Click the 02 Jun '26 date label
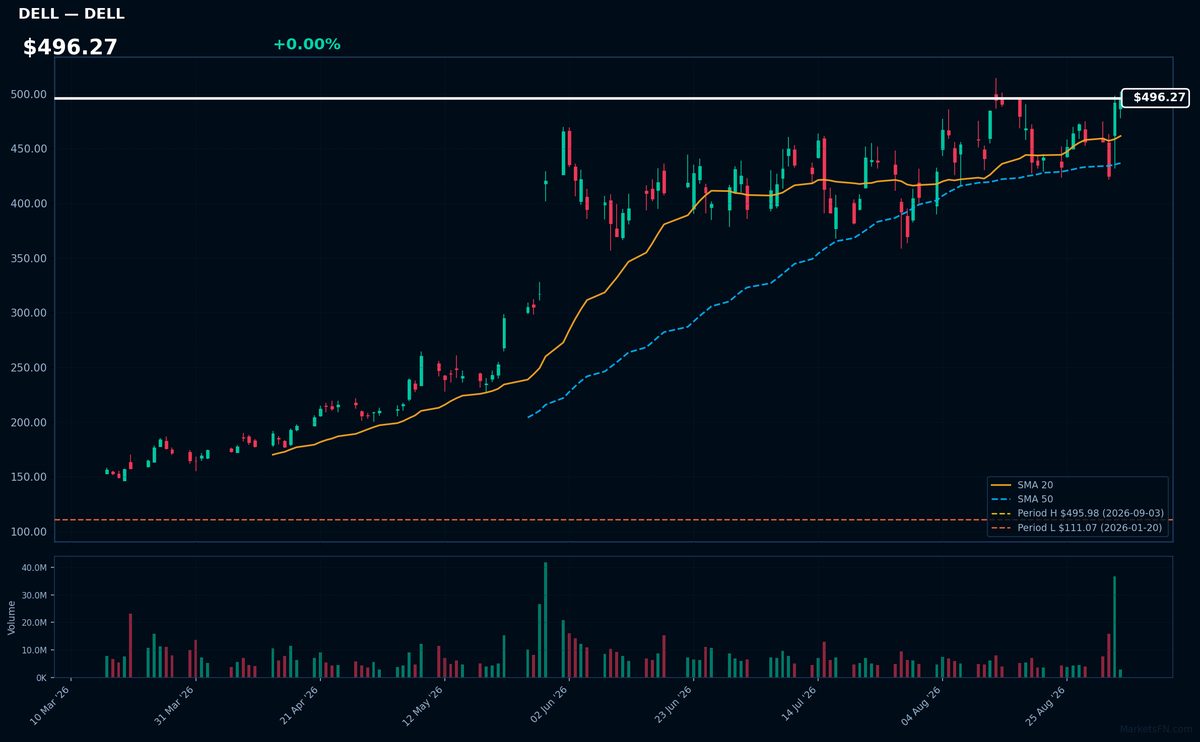Screen dimensions: 1200x742 (x=549, y=705)
